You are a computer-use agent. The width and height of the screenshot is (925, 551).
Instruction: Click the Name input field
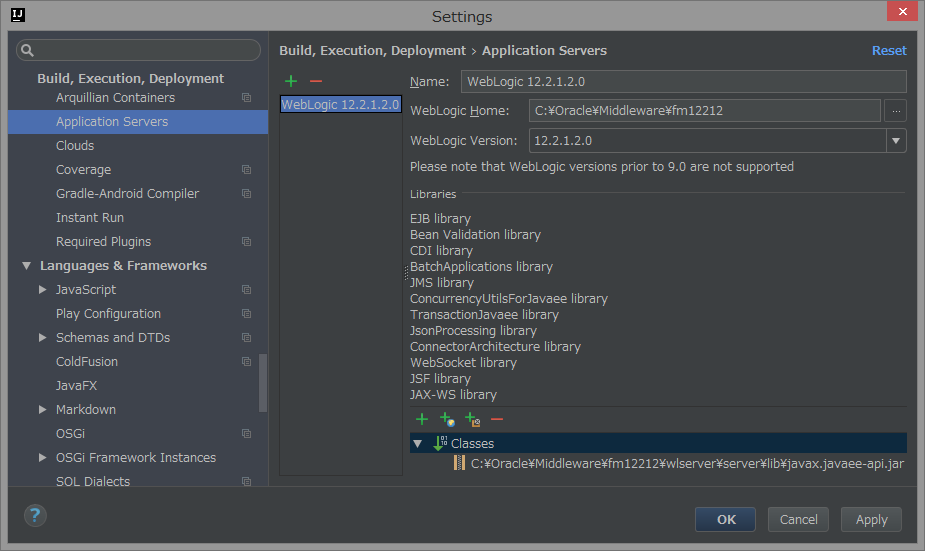(684, 81)
